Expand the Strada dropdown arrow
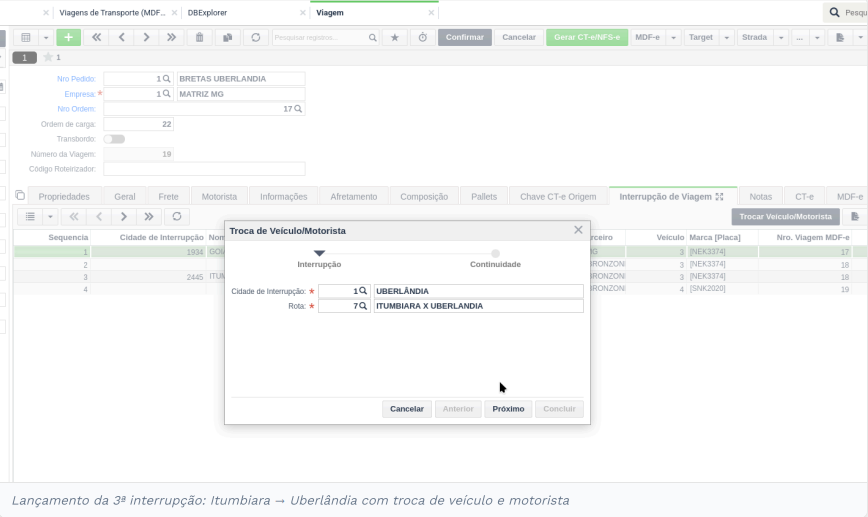The height and width of the screenshot is (517, 868). tap(781, 37)
